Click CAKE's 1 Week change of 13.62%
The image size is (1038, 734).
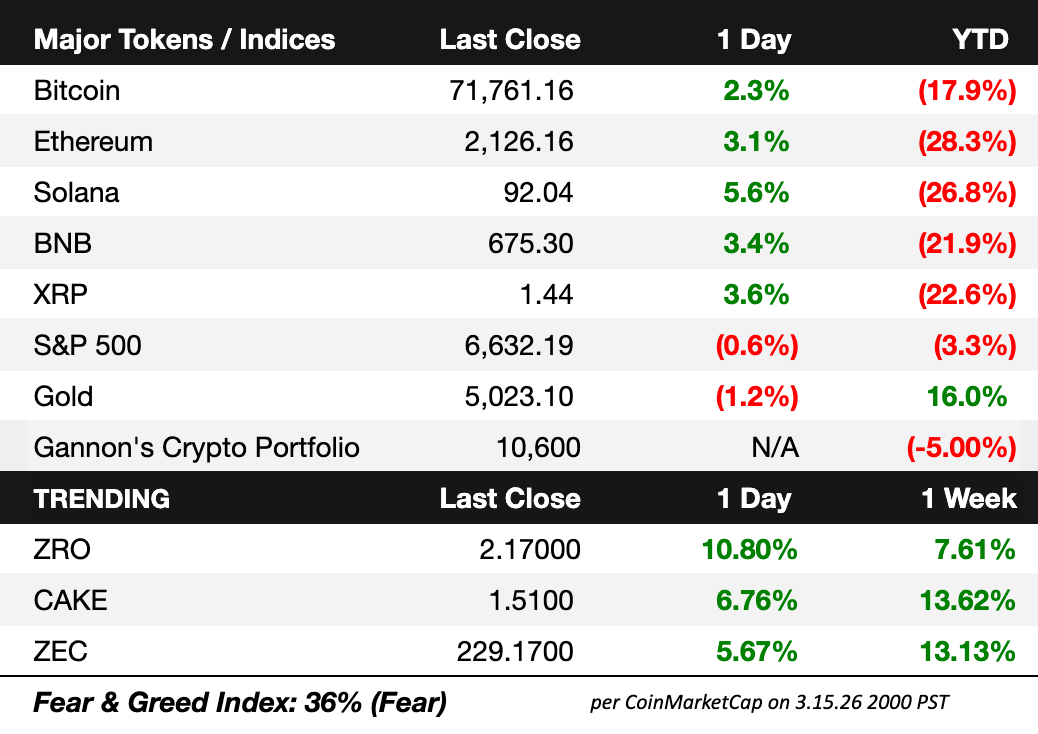(968, 600)
